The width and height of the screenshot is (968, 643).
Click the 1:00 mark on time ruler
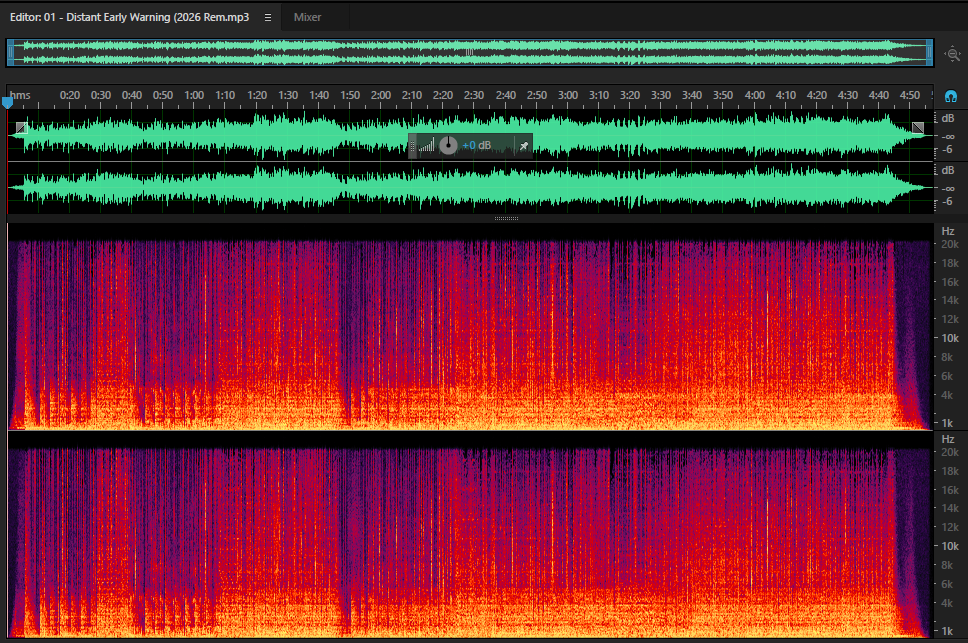pos(194,95)
